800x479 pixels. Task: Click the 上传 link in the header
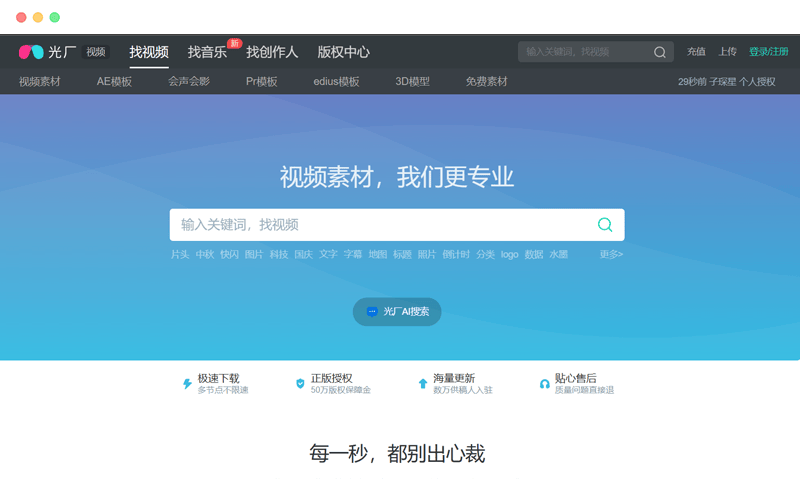728,52
